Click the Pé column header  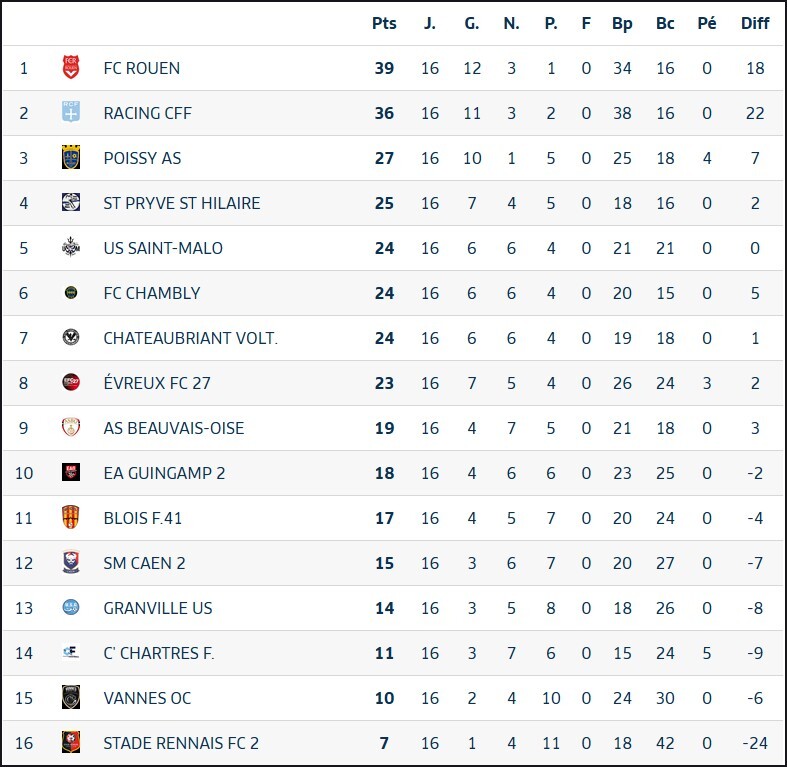pos(707,23)
